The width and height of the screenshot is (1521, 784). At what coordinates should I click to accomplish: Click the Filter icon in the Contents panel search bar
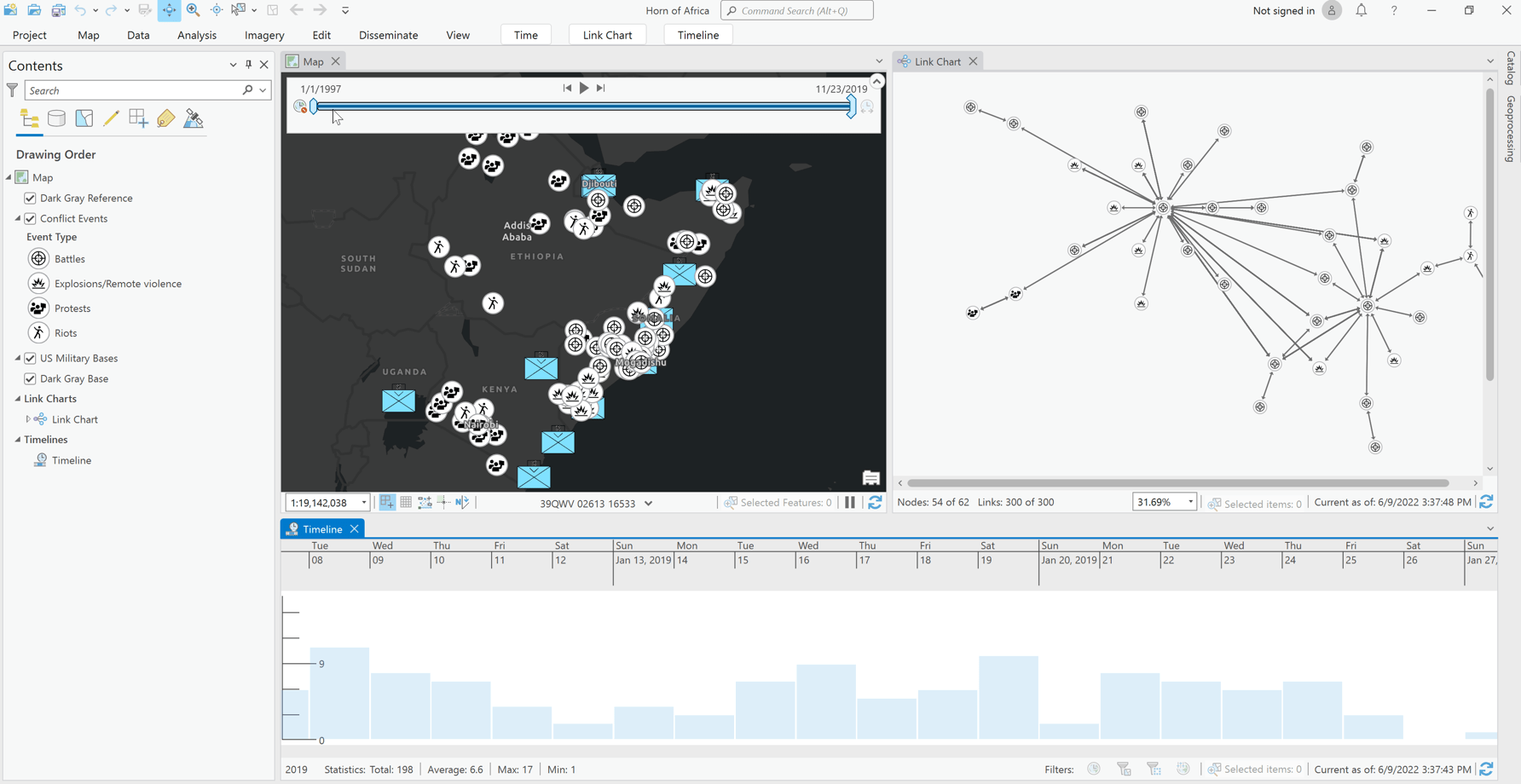coord(12,89)
